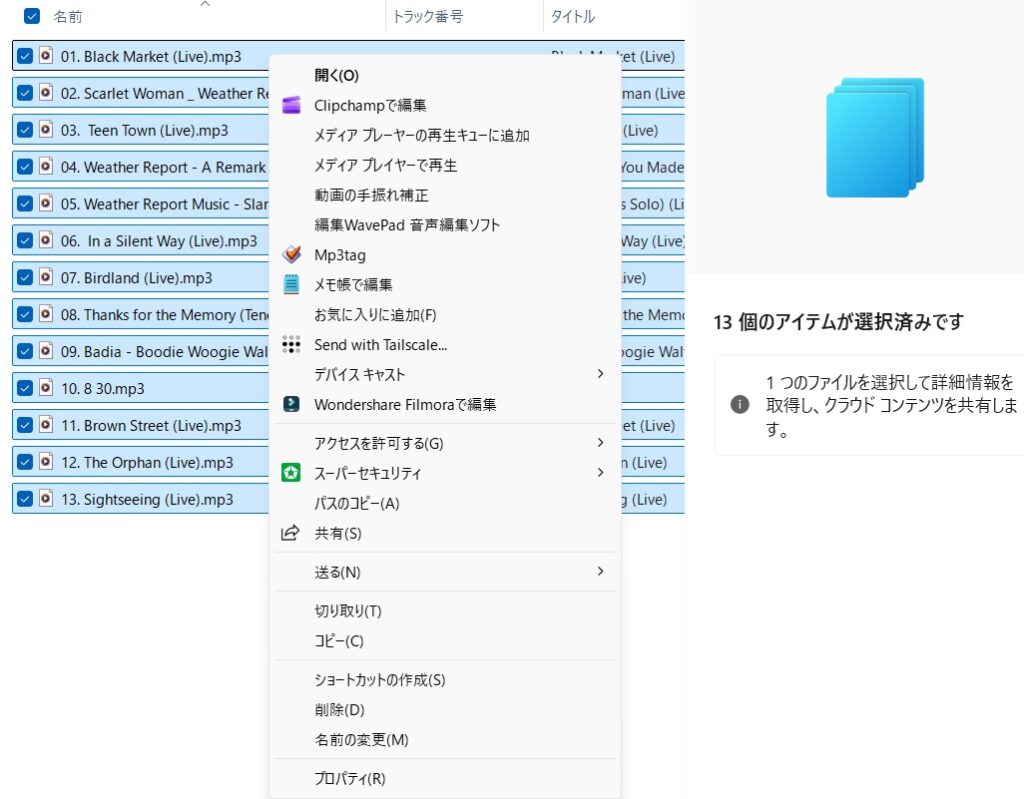1024x799 pixels.
Task: Click the Mp3tag icon in menu
Action: pos(291,255)
